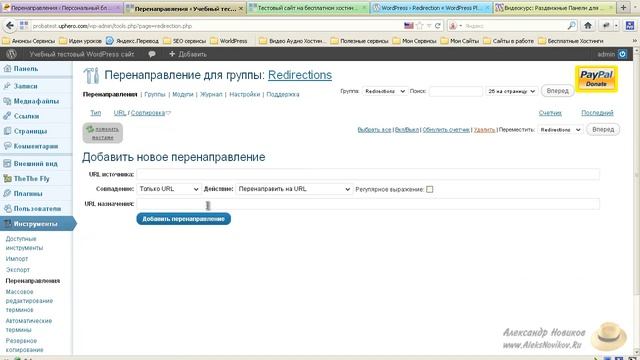This screenshot has width=640, height=360.
Task: Open the Настройки sub-menu link
Action: (244, 94)
